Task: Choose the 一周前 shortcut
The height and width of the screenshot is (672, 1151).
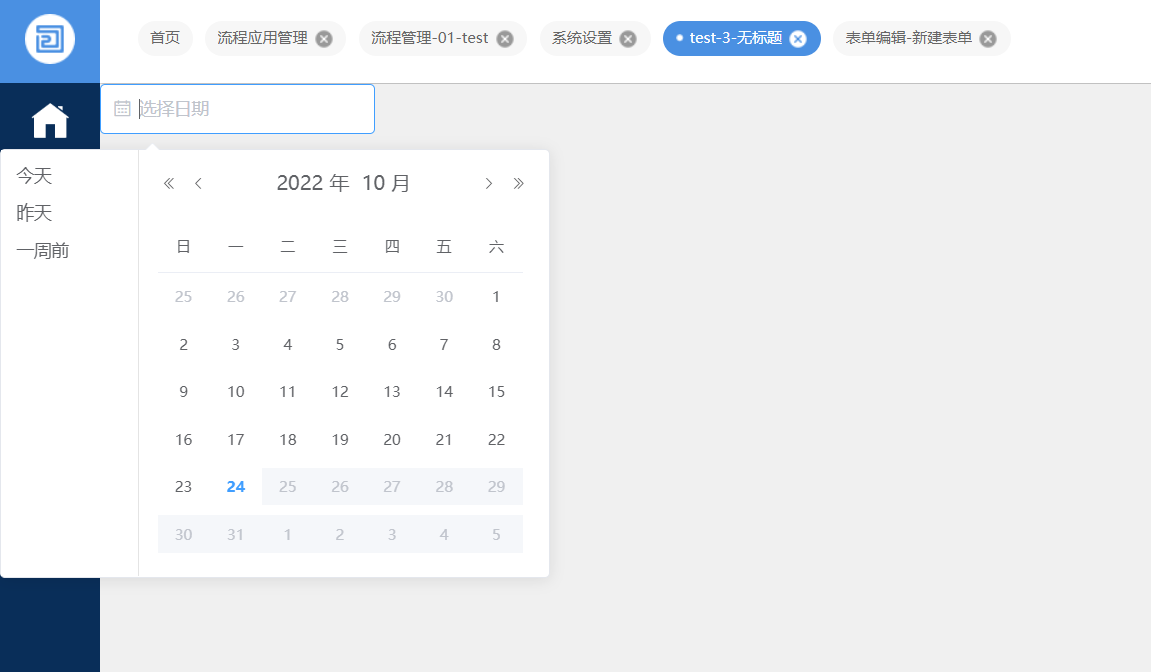Action: [x=43, y=250]
